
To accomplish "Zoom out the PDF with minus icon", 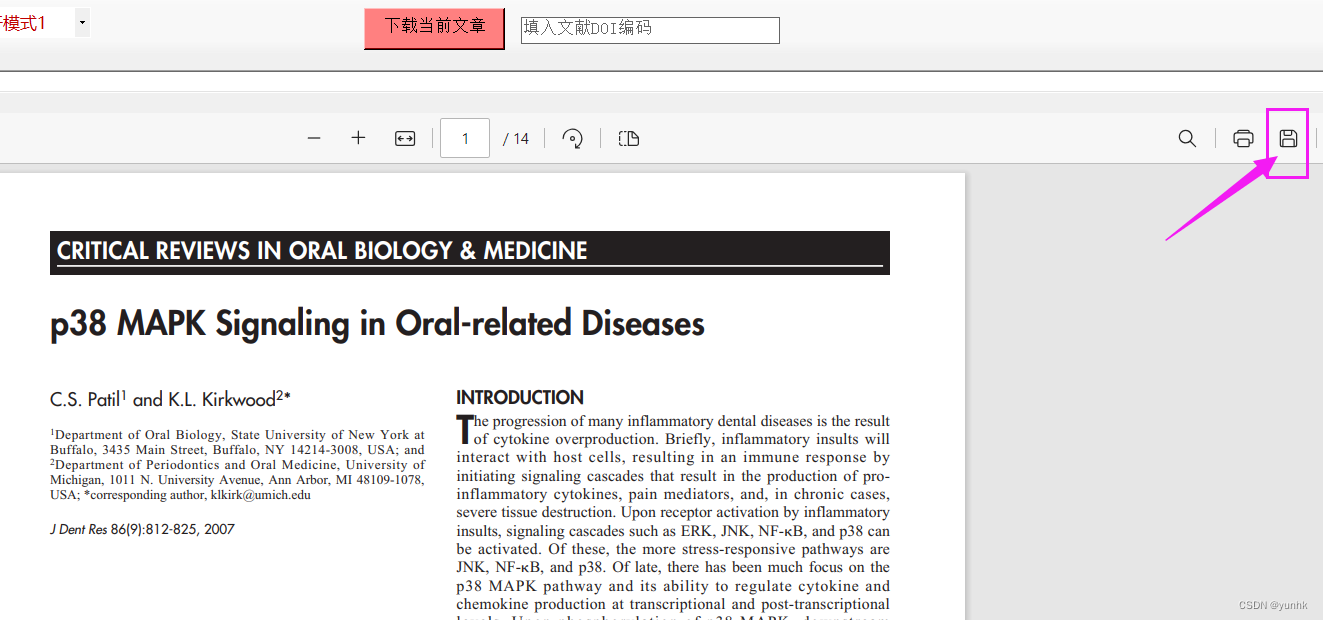I will pos(314,138).
